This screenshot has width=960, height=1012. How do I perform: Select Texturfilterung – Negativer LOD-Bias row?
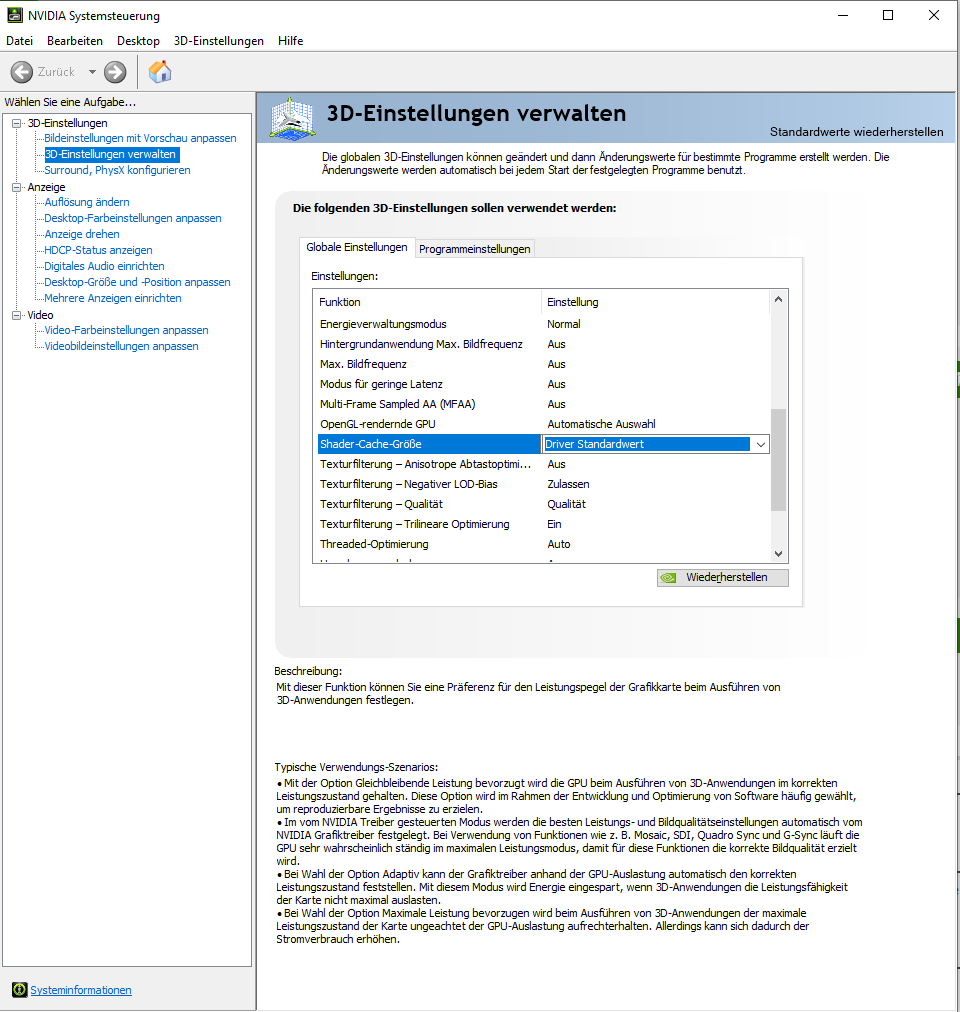(x=544, y=484)
